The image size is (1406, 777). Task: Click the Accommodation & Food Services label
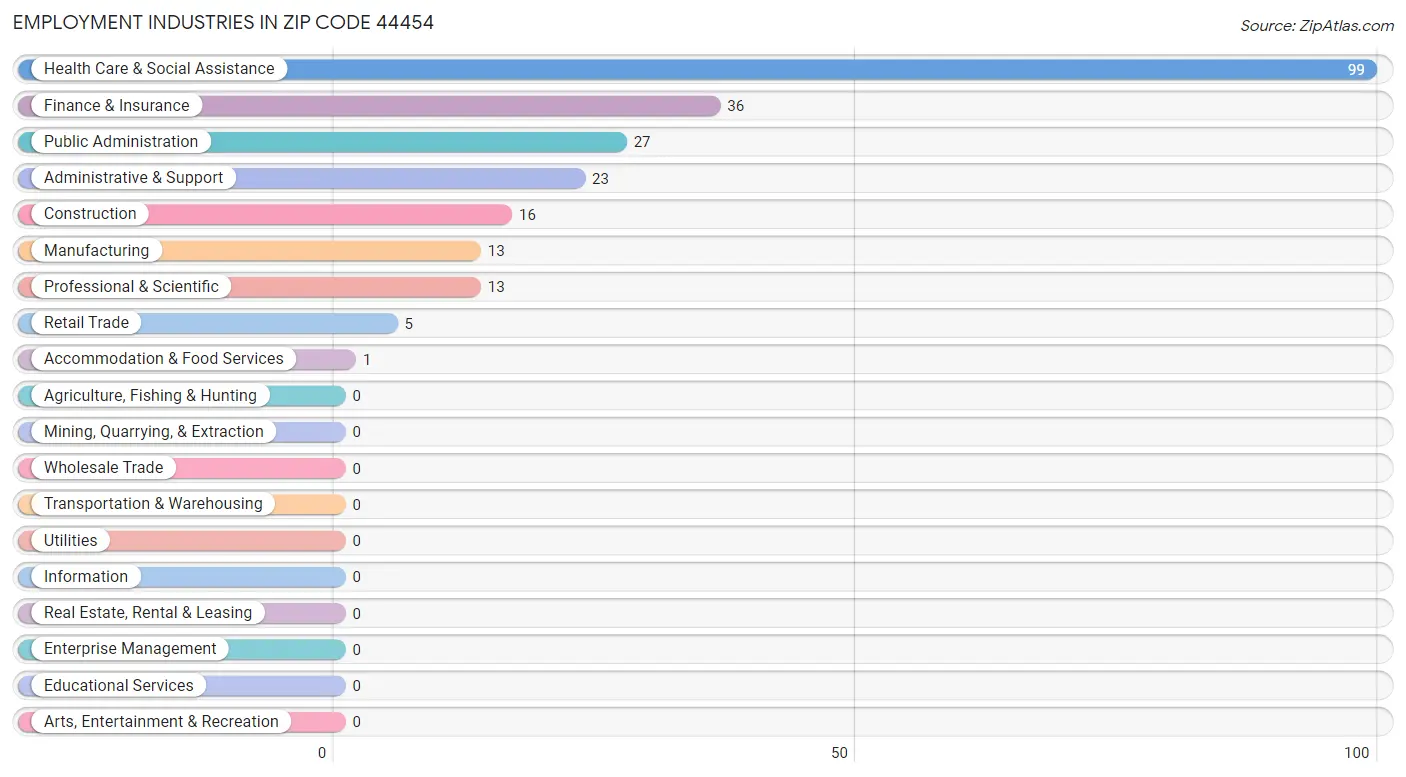click(x=164, y=359)
